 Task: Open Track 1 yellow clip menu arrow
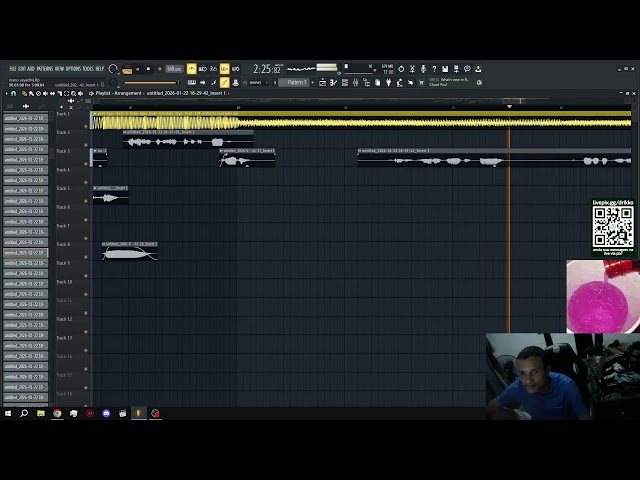[95, 113]
